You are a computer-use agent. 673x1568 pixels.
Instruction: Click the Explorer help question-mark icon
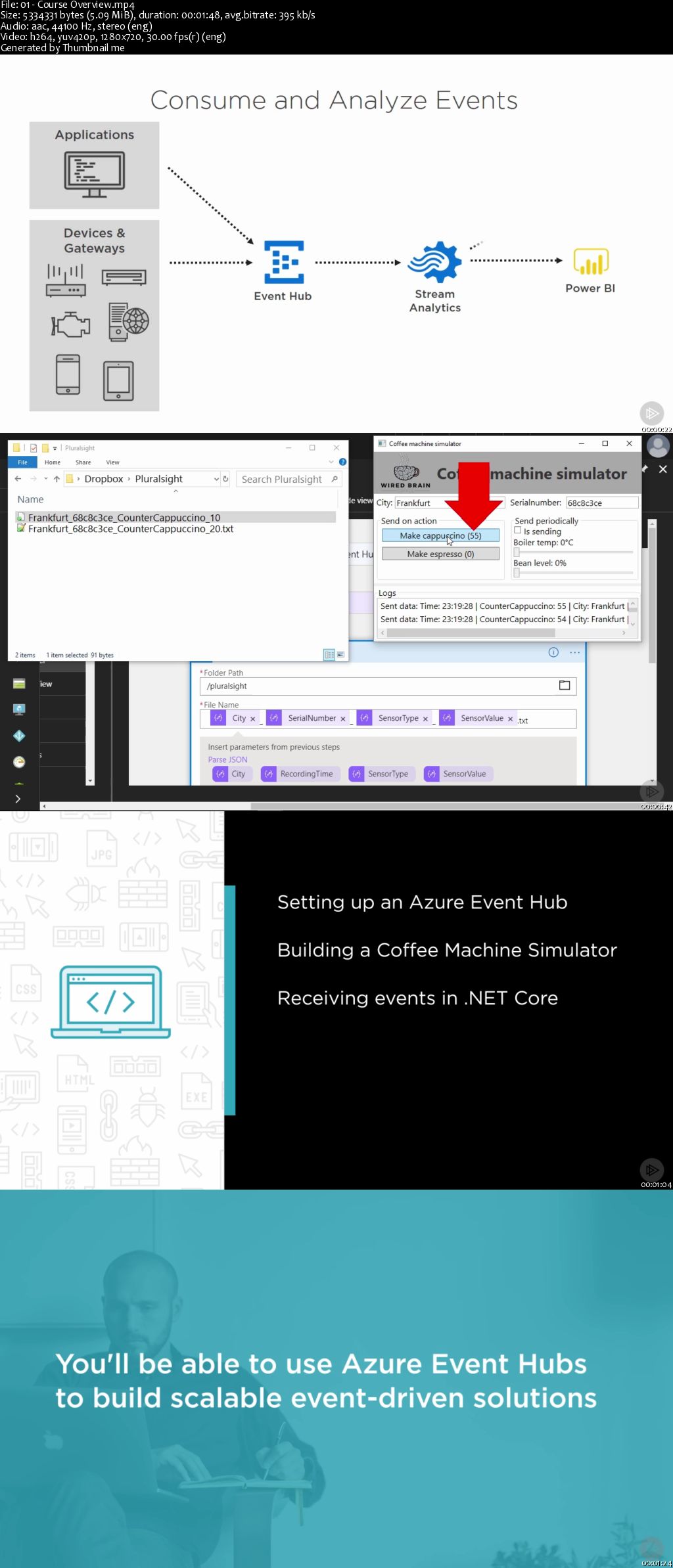(342, 462)
